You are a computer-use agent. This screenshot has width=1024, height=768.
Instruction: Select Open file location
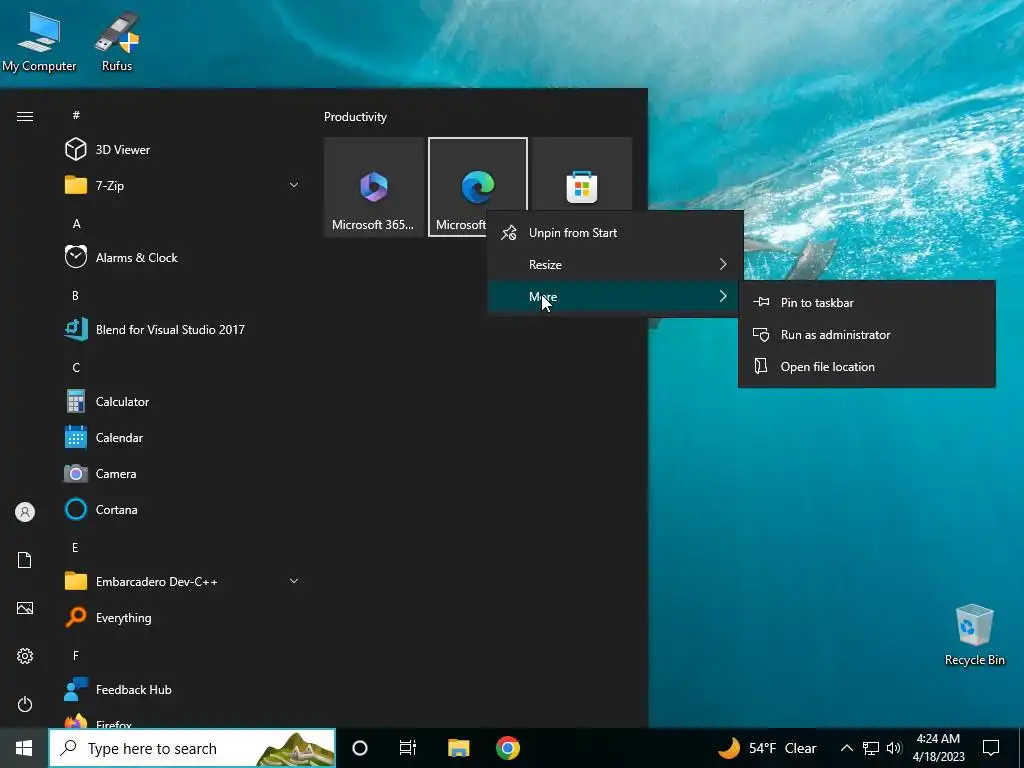(x=867, y=366)
